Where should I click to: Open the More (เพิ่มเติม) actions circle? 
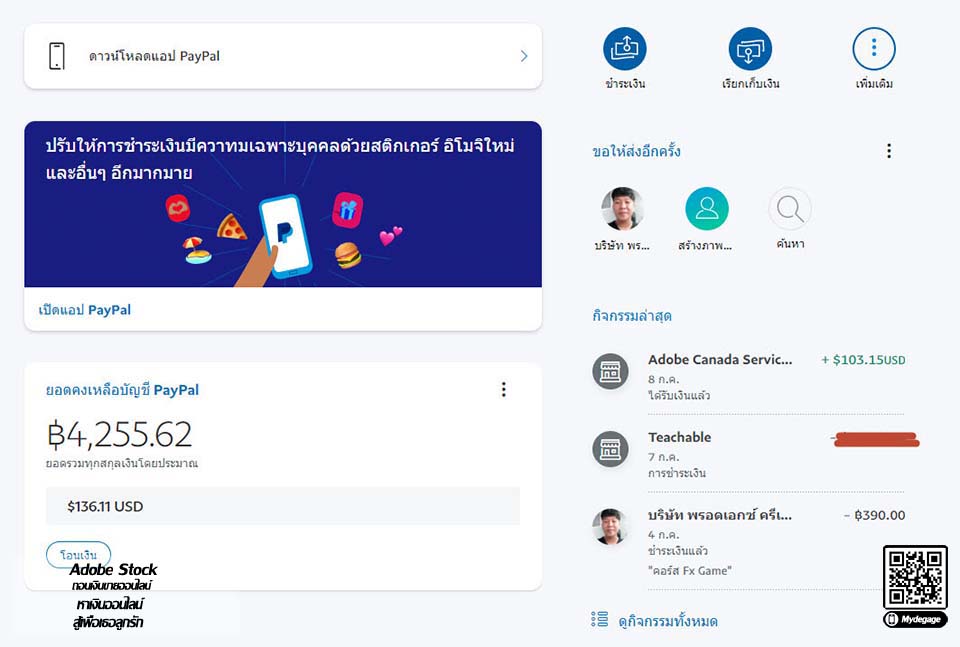click(874, 48)
